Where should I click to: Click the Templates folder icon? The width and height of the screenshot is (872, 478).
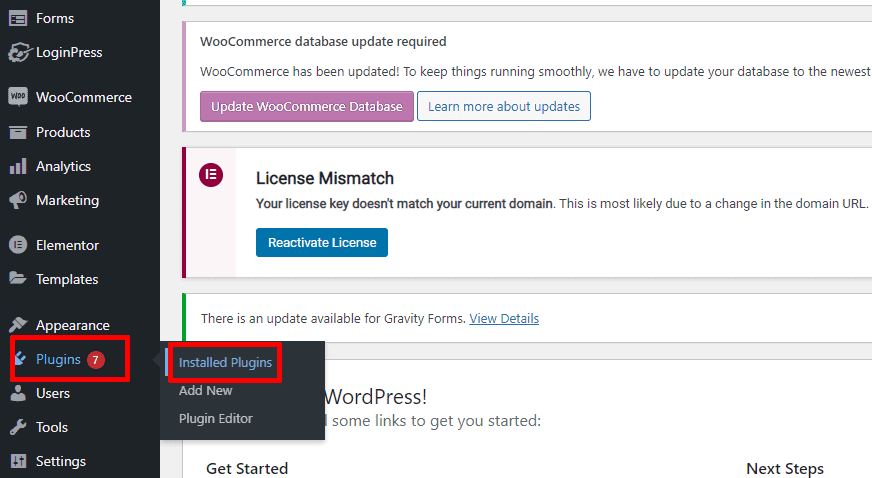17,279
